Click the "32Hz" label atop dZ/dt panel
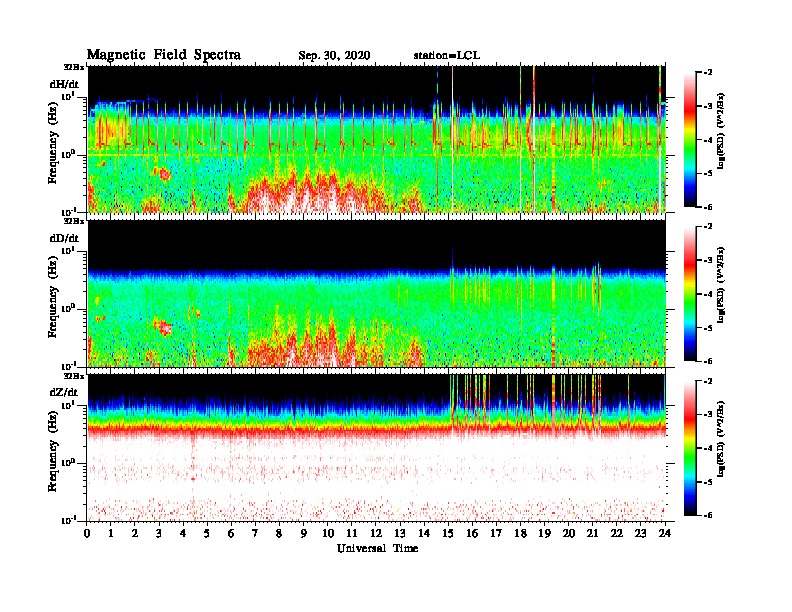The width and height of the screenshot is (792, 612). coord(74,375)
